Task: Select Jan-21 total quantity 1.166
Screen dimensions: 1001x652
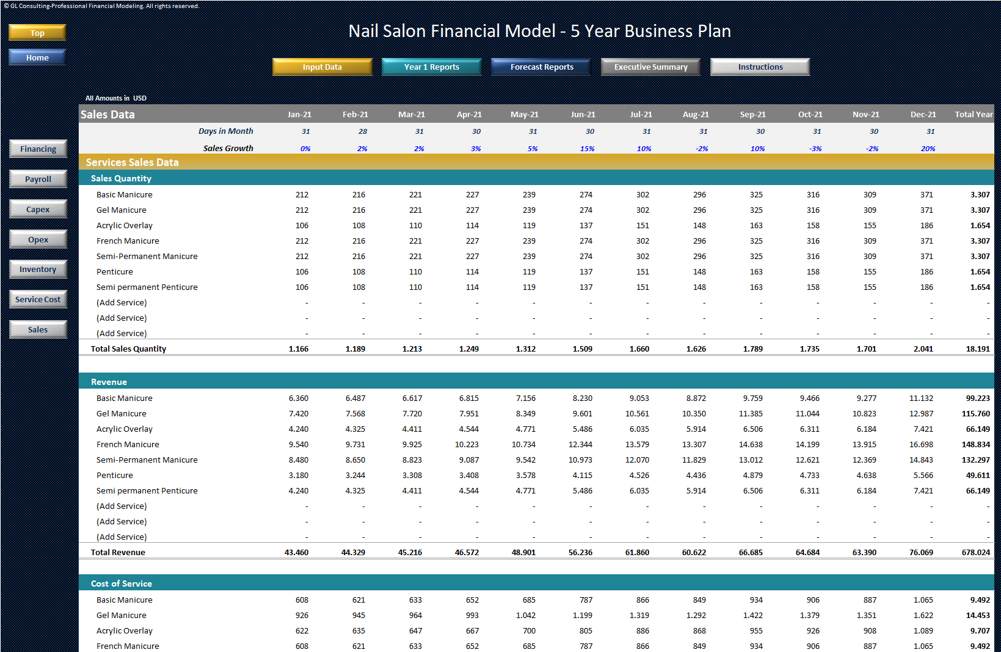Action: click(x=299, y=349)
